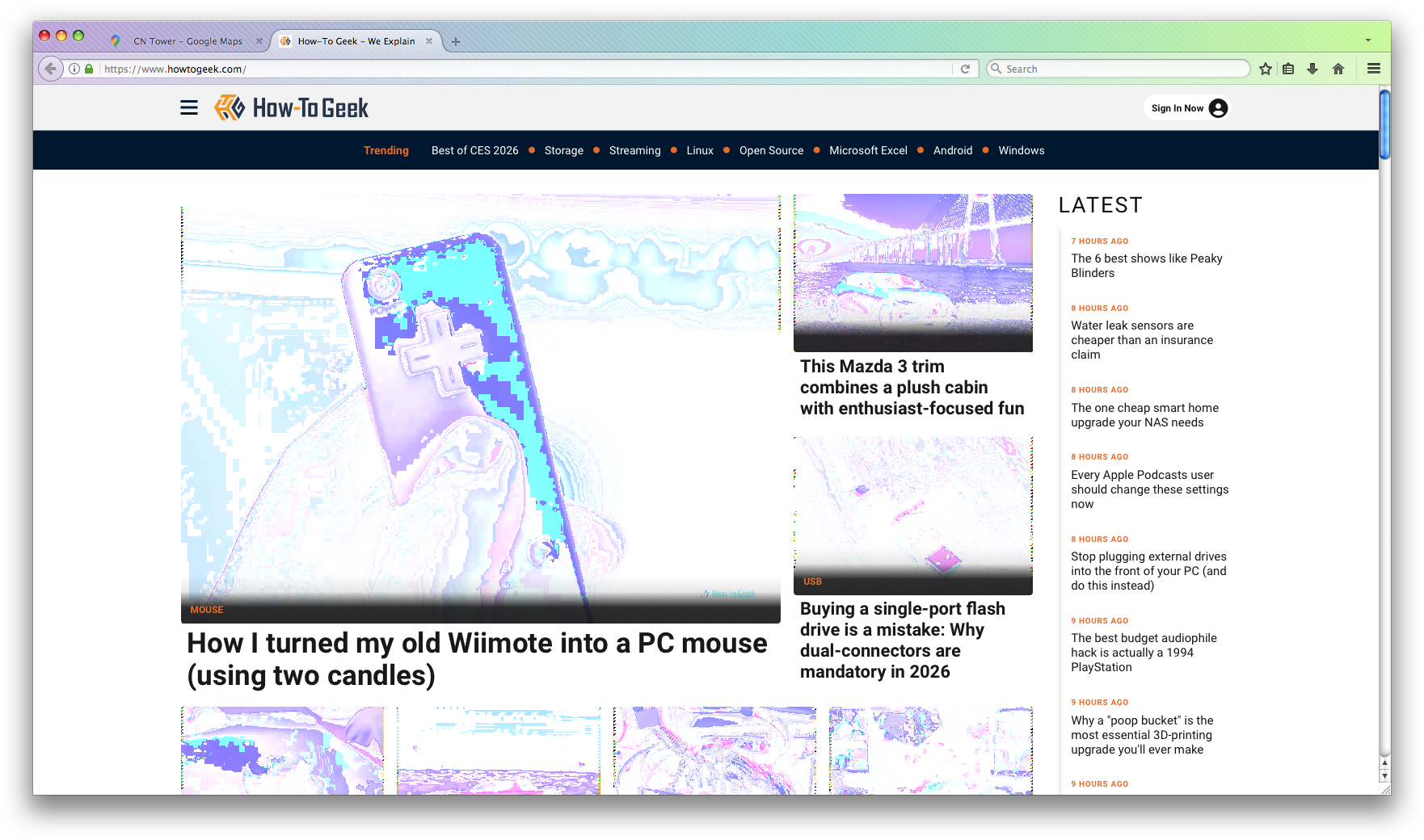This screenshot has height=840, width=1424.
Task: Click the scrollbar down arrow
Action: [x=1385, y=776]
